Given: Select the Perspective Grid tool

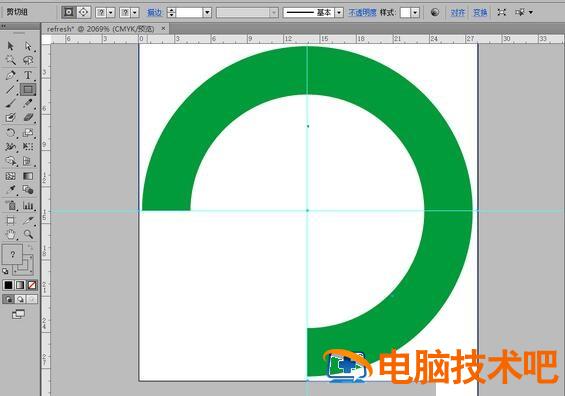Looking at the screenshot, I should (x=28, y=161).
